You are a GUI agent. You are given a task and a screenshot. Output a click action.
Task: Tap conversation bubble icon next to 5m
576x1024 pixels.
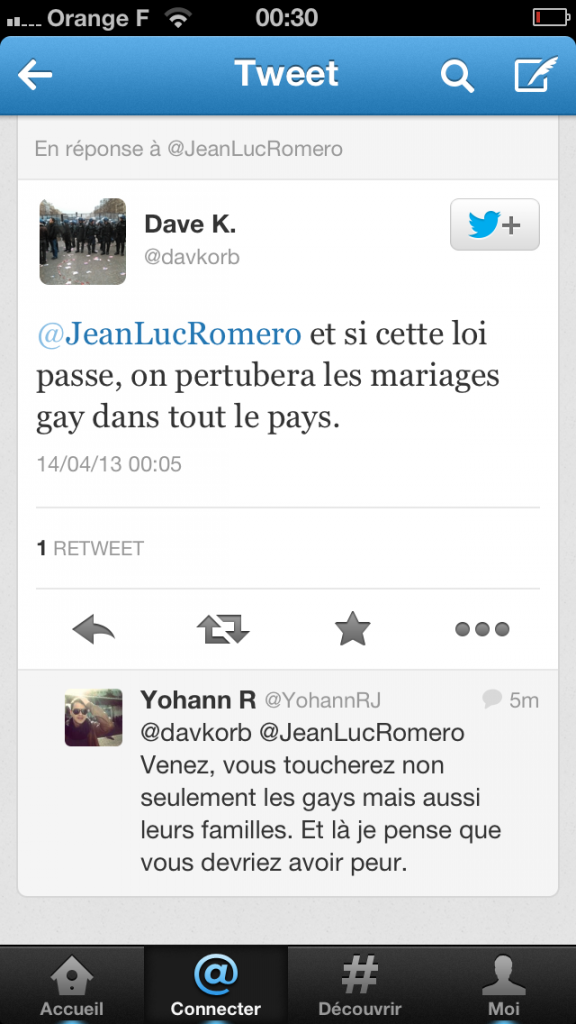pyautogui.click(x=492, y=699)
